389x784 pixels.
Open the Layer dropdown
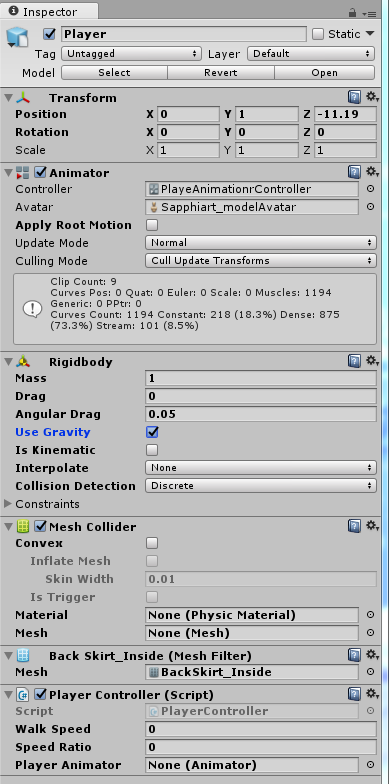311,54
